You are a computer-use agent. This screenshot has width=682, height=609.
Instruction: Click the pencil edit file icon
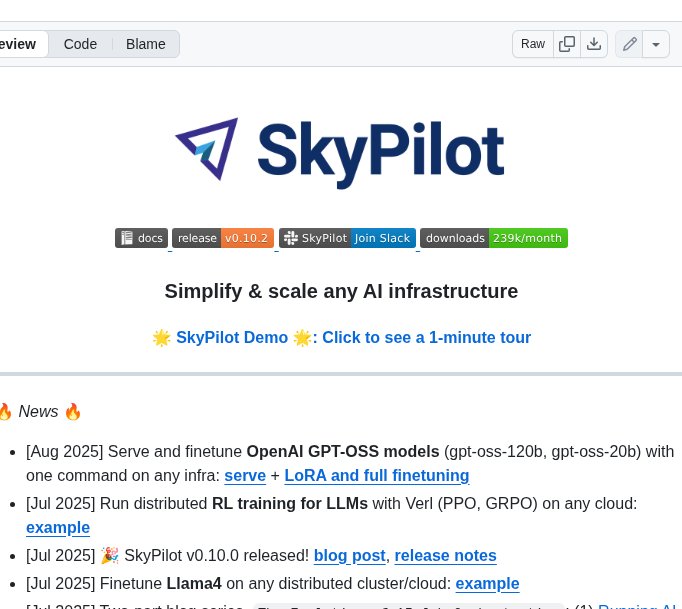click(x=629, y=44)
